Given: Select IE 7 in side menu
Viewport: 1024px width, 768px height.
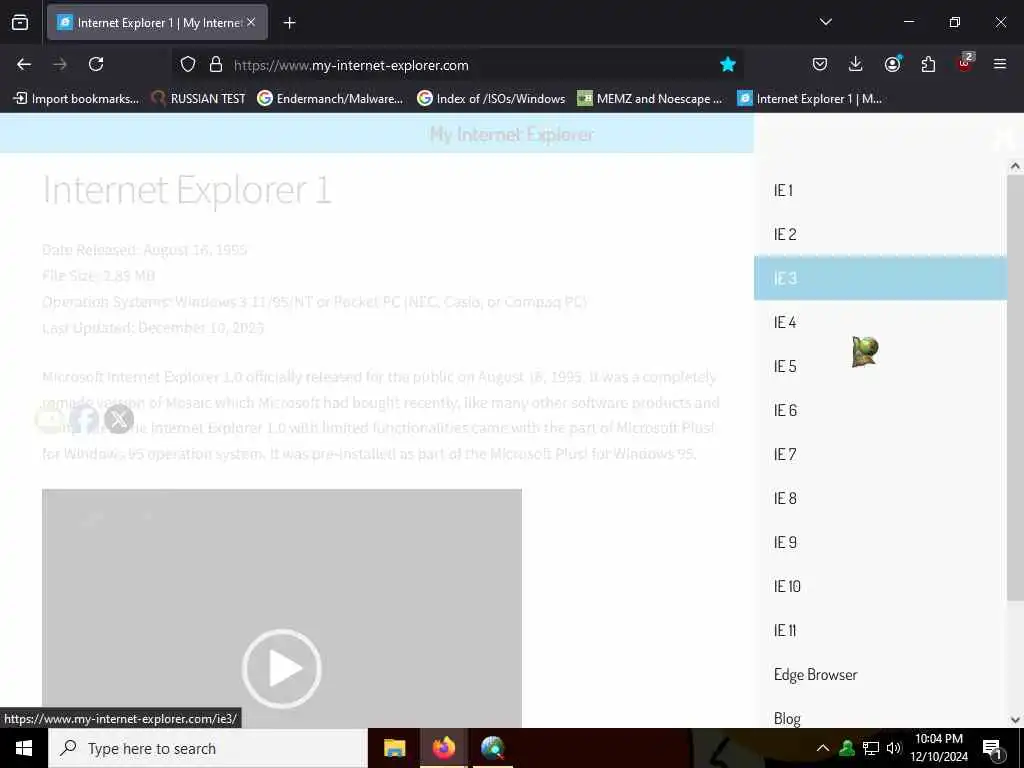Looking at the screenshot, I should point(880,454).
